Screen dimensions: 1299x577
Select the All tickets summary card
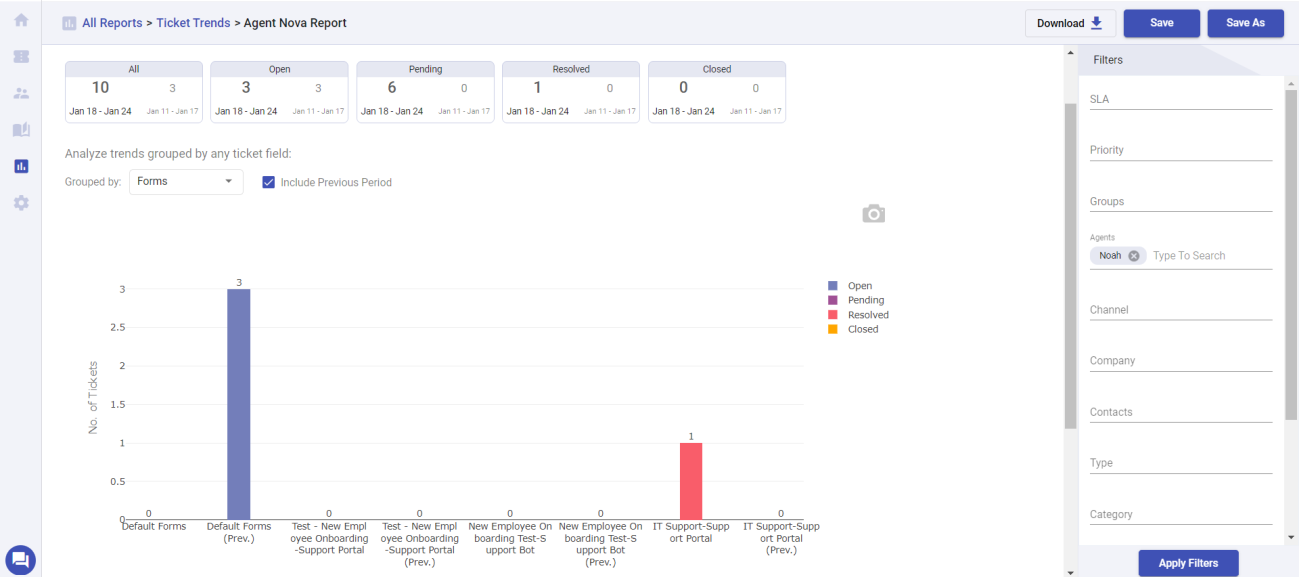(134, 92)
